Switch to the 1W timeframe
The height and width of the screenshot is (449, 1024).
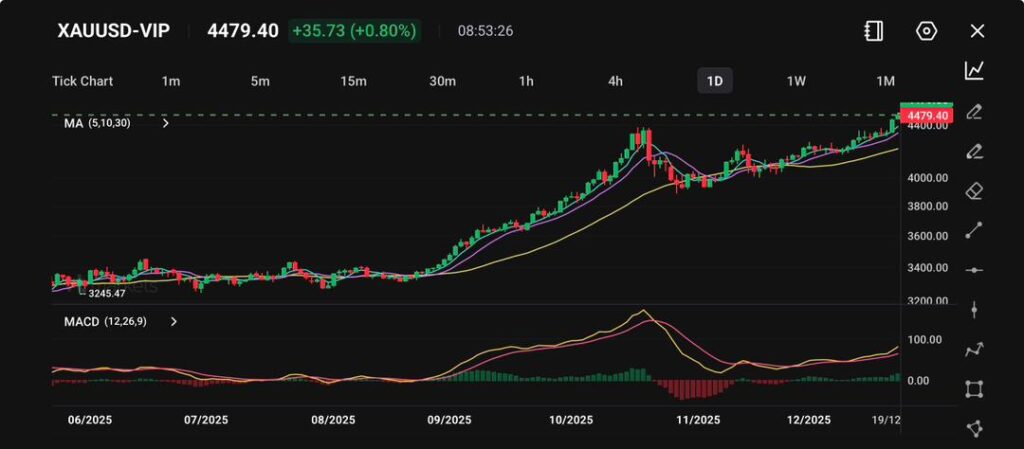pyautogui.click(x=796, y=81)
